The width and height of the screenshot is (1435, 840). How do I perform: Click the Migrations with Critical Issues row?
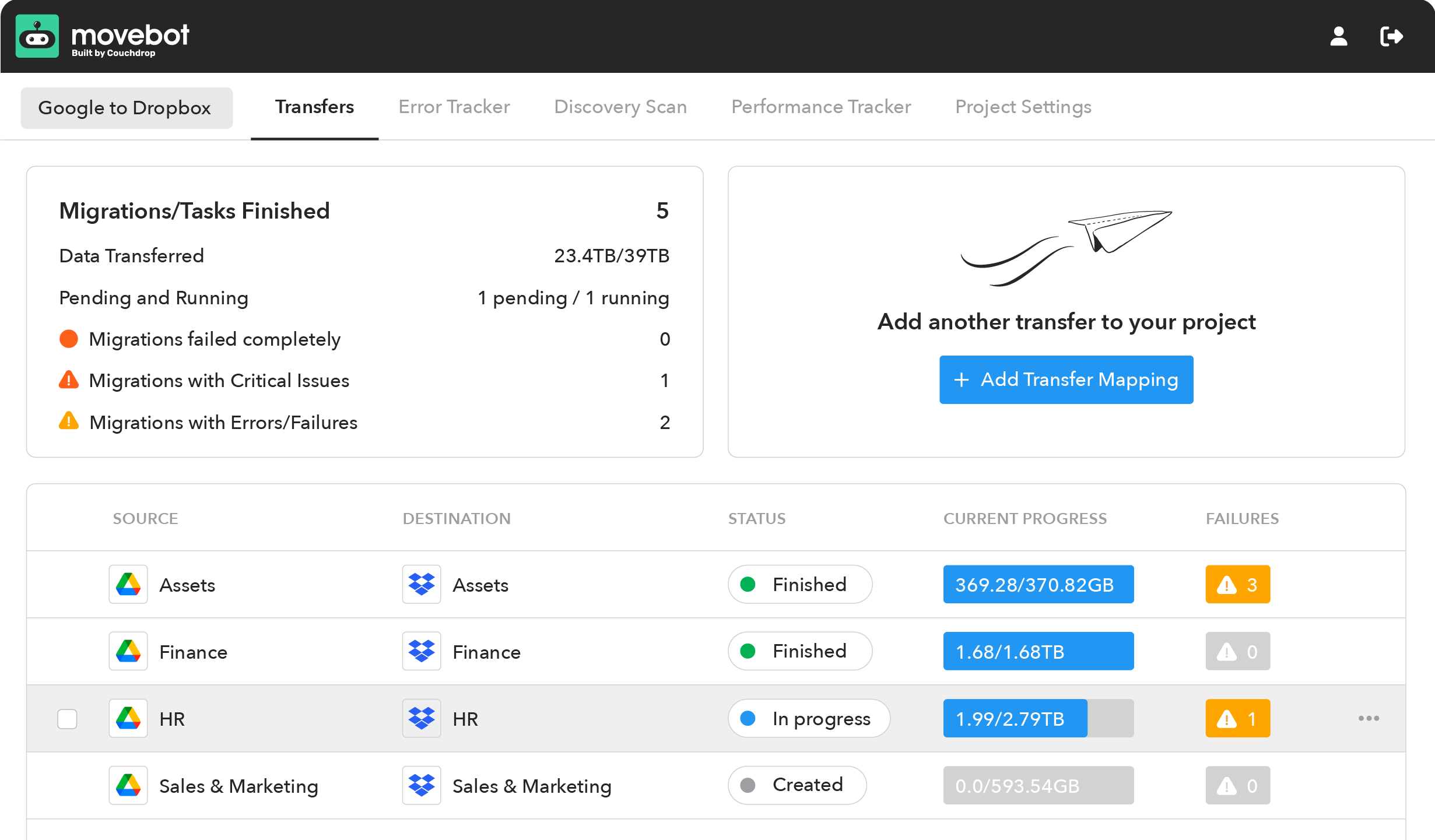click(219, 381)
